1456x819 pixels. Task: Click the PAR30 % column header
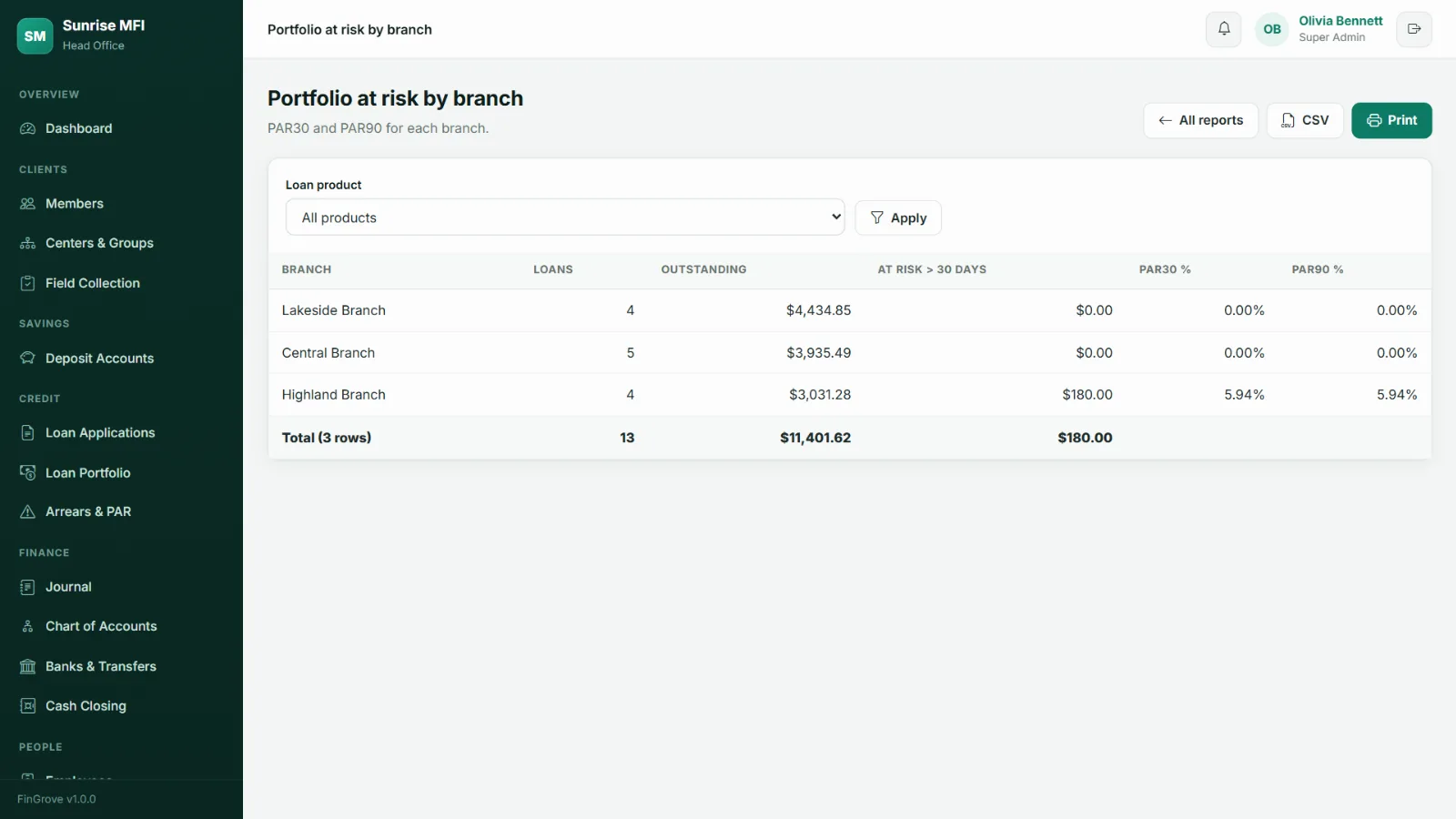[1165, 269]
